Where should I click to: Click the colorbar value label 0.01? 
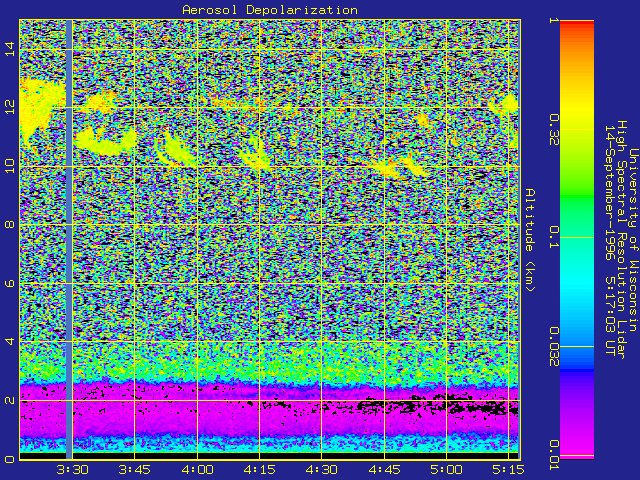[x=553, y=455]
